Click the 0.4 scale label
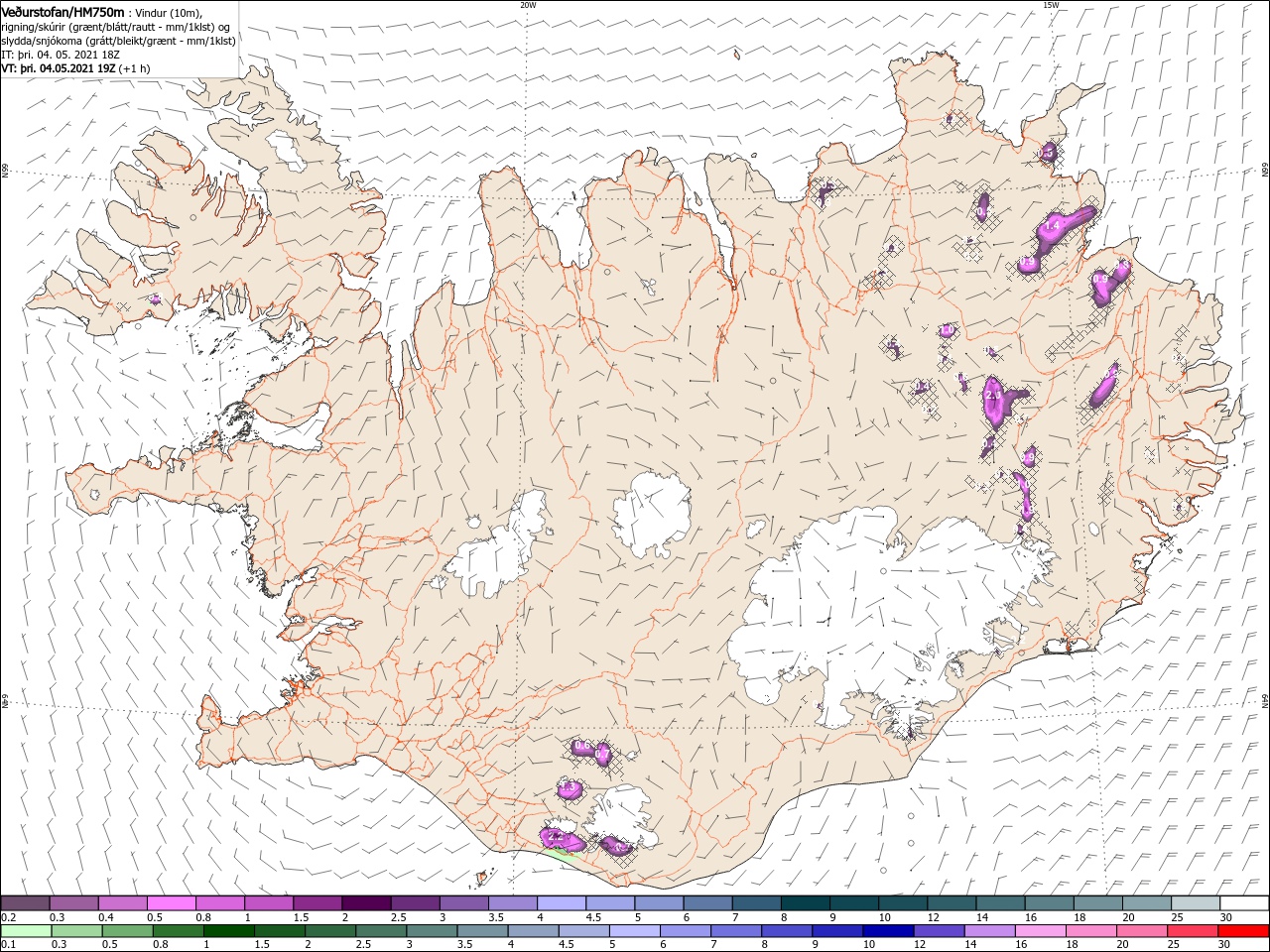 [x=105, y=917]
